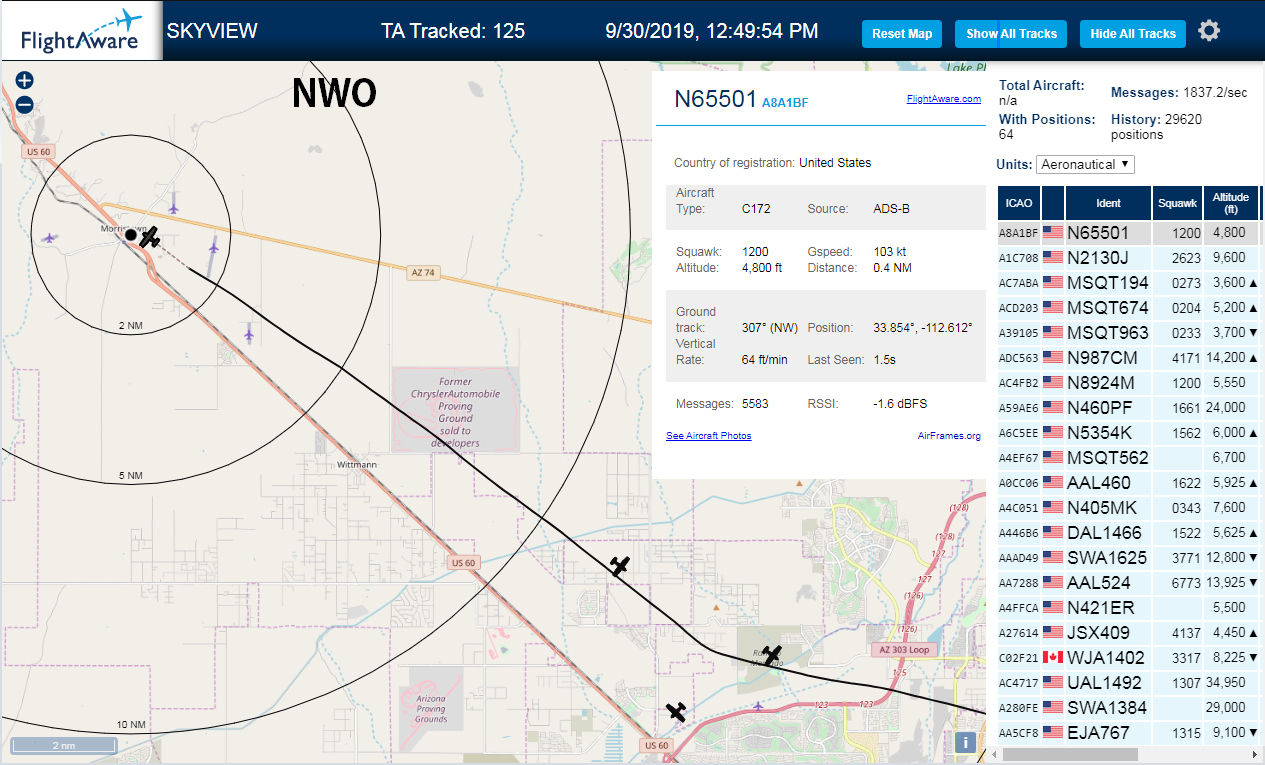Select the black aircraft icon near Morristown
The width and height of the screenshot is (1265, 765).
[150, 238]
